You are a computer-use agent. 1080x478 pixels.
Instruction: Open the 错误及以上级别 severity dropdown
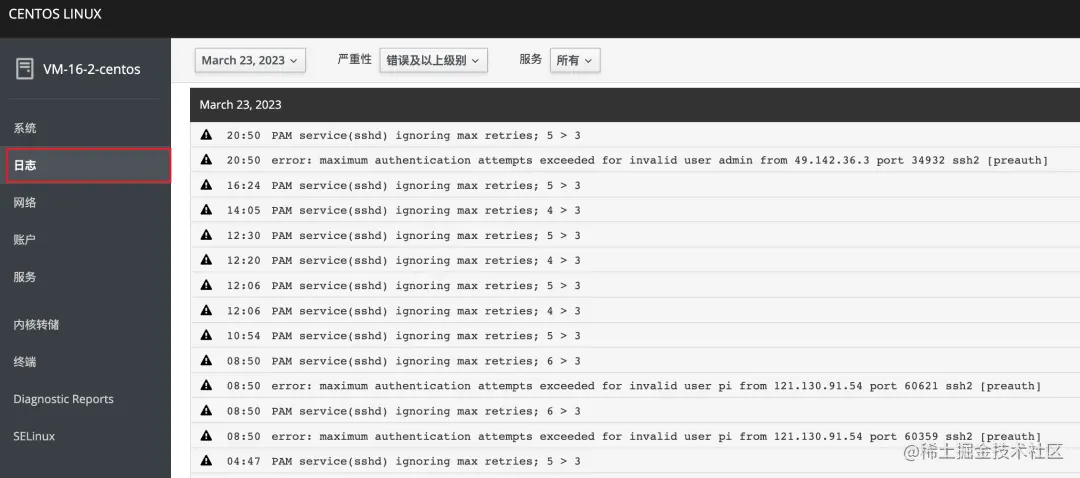coord(433,60)
